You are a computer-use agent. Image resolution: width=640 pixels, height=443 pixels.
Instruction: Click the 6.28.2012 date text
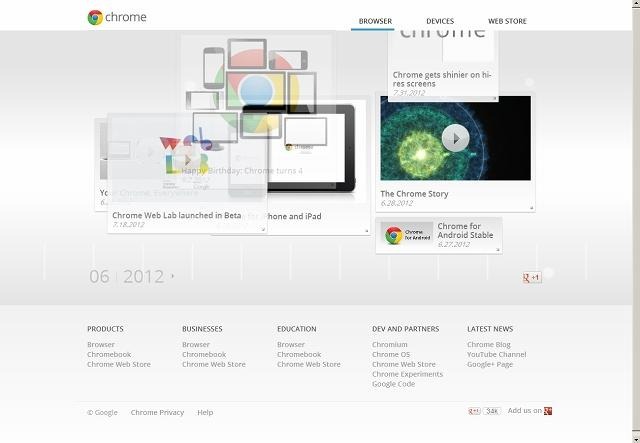(x=396, y=203)
